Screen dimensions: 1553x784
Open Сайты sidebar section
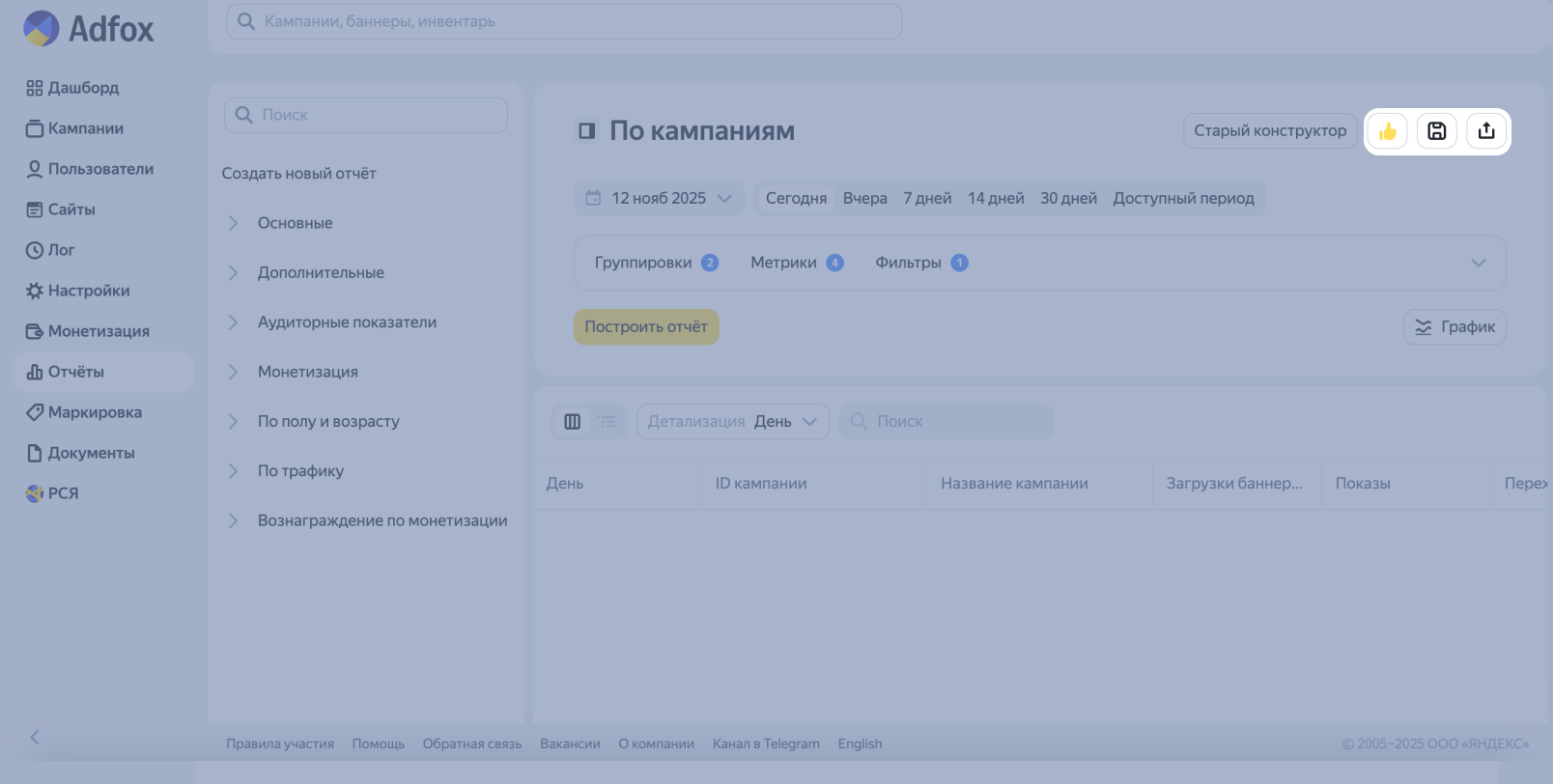[60, 210]
